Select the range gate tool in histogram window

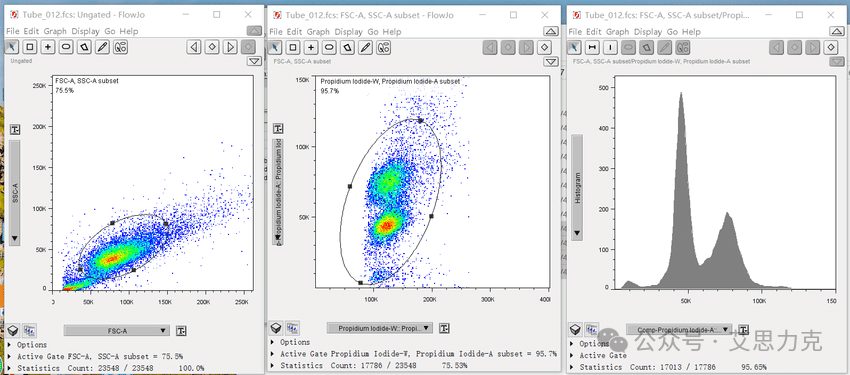pyautogui.click(x=592, y=47)
